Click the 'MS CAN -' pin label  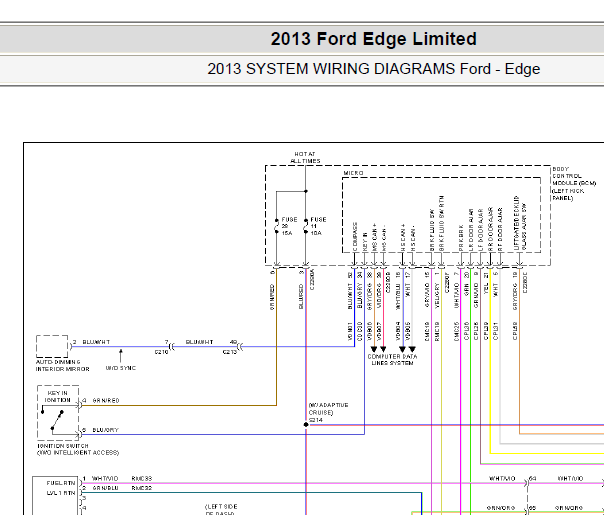[384, 238]
